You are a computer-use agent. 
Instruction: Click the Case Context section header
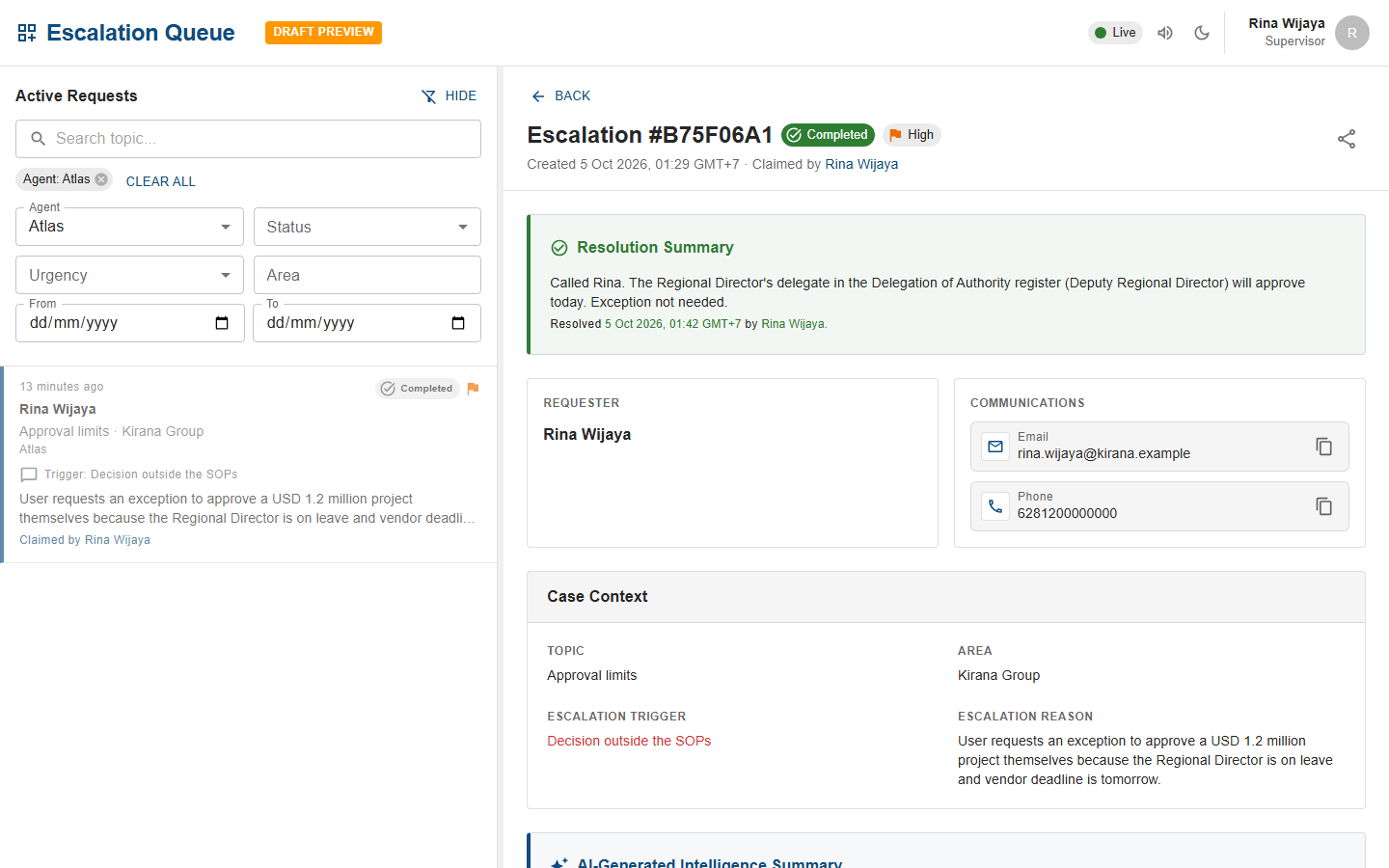tap(946, 597)
